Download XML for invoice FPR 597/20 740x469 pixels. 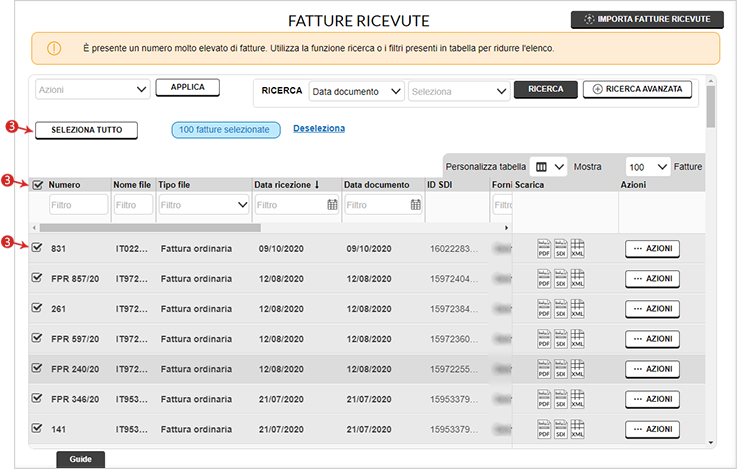[x=577, y=339]
